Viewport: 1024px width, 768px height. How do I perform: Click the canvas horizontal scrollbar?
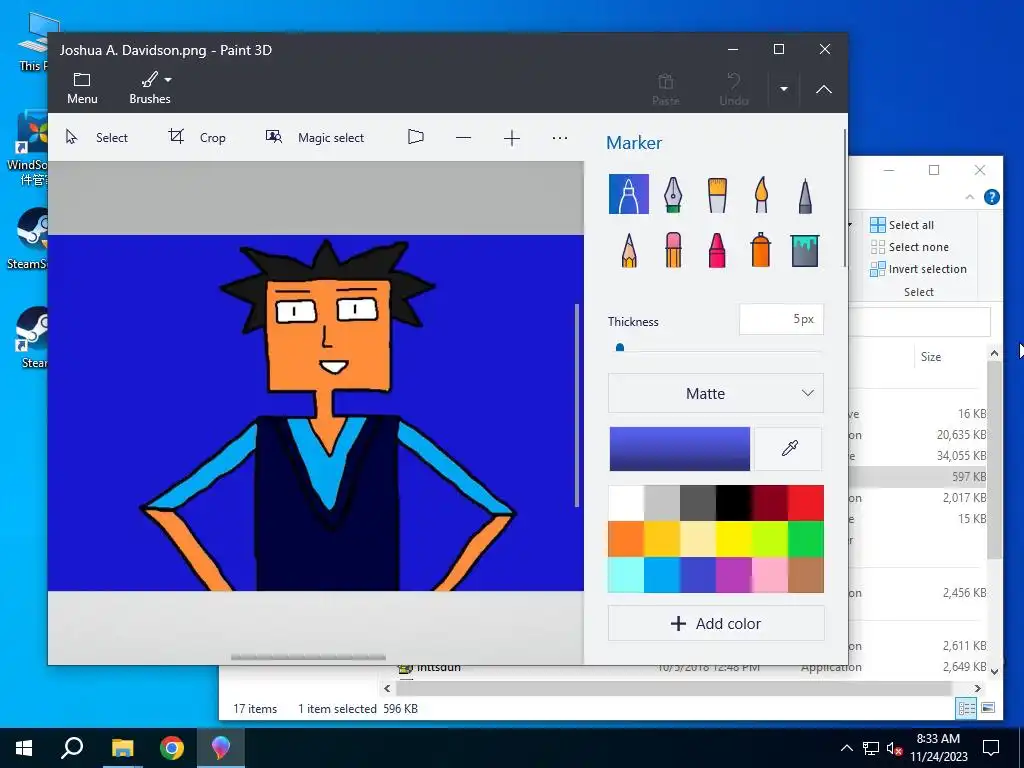[308, 657]
